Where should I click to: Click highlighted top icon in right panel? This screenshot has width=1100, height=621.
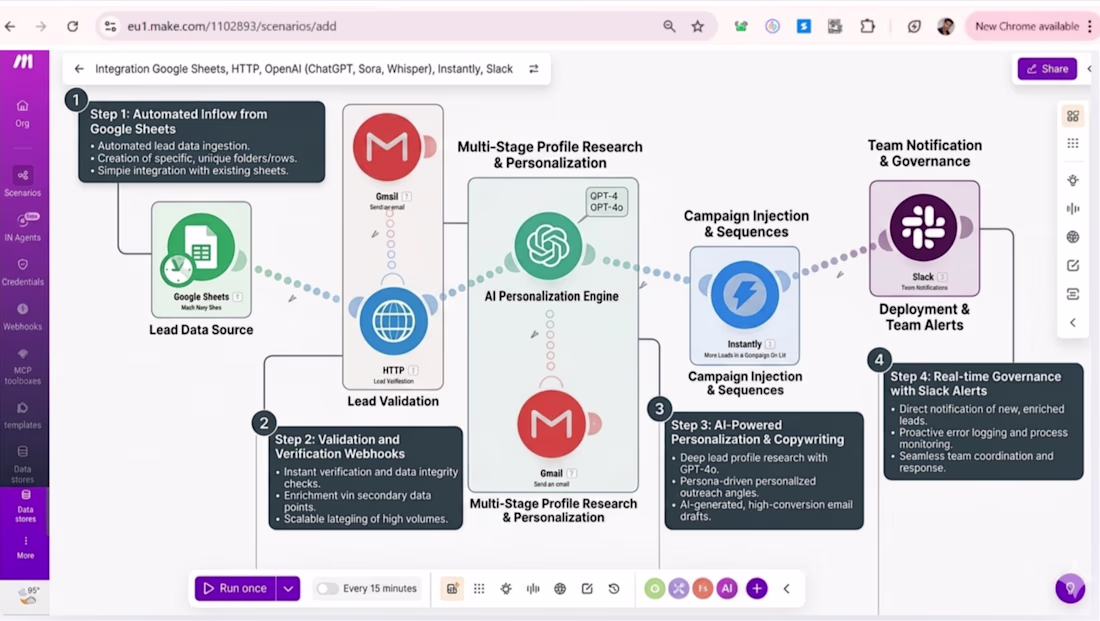1073,116
